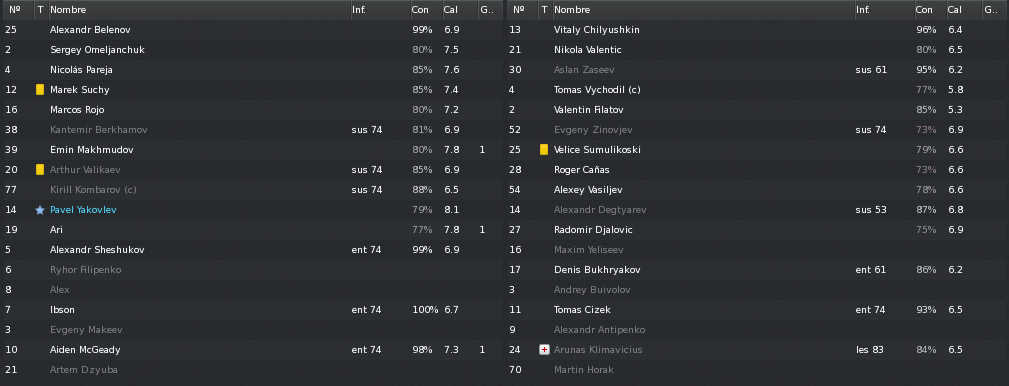Click the G.. goals header in left table
This screenshot has height=386, width=1009.
click(487, 10)
